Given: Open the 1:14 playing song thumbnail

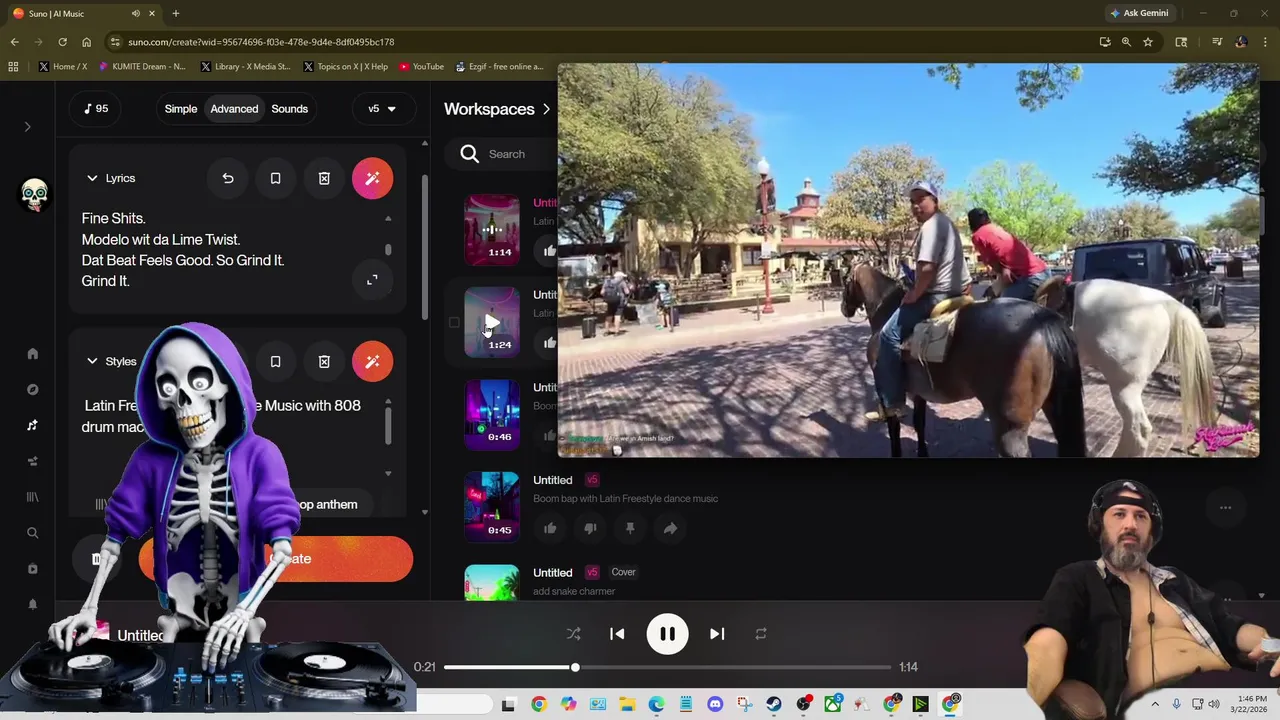Looking at the screenshot, I should pos(492,229).
